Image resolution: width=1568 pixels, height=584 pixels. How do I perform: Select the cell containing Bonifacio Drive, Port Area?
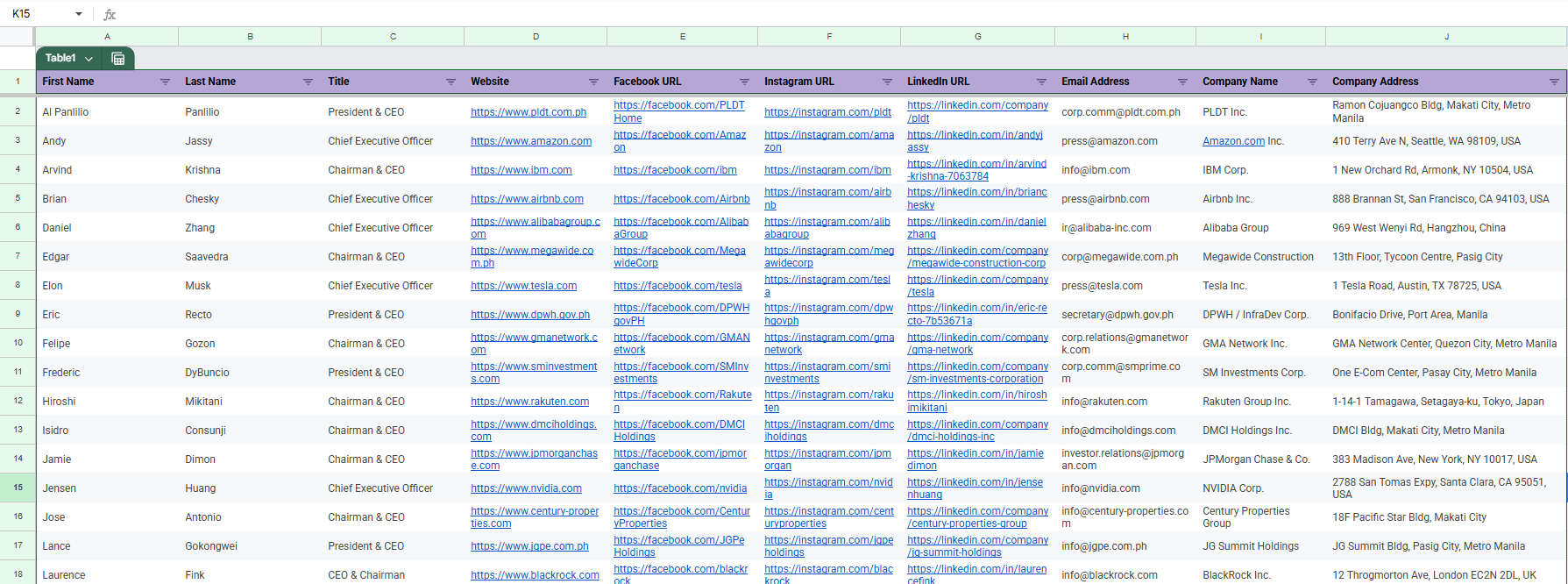(1446, 314)
